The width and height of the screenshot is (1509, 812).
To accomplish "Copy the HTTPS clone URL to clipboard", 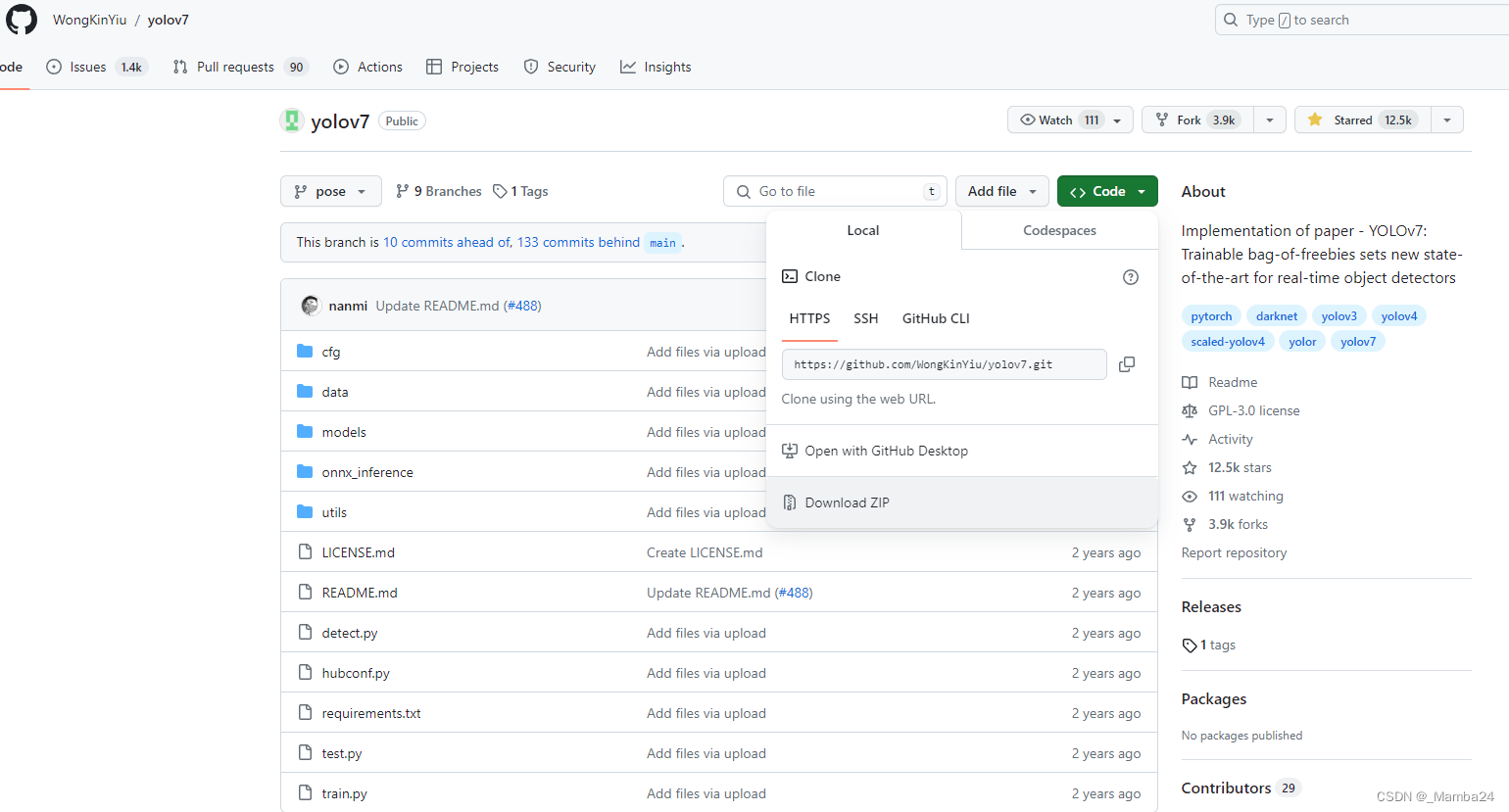I will (1127, 364).
